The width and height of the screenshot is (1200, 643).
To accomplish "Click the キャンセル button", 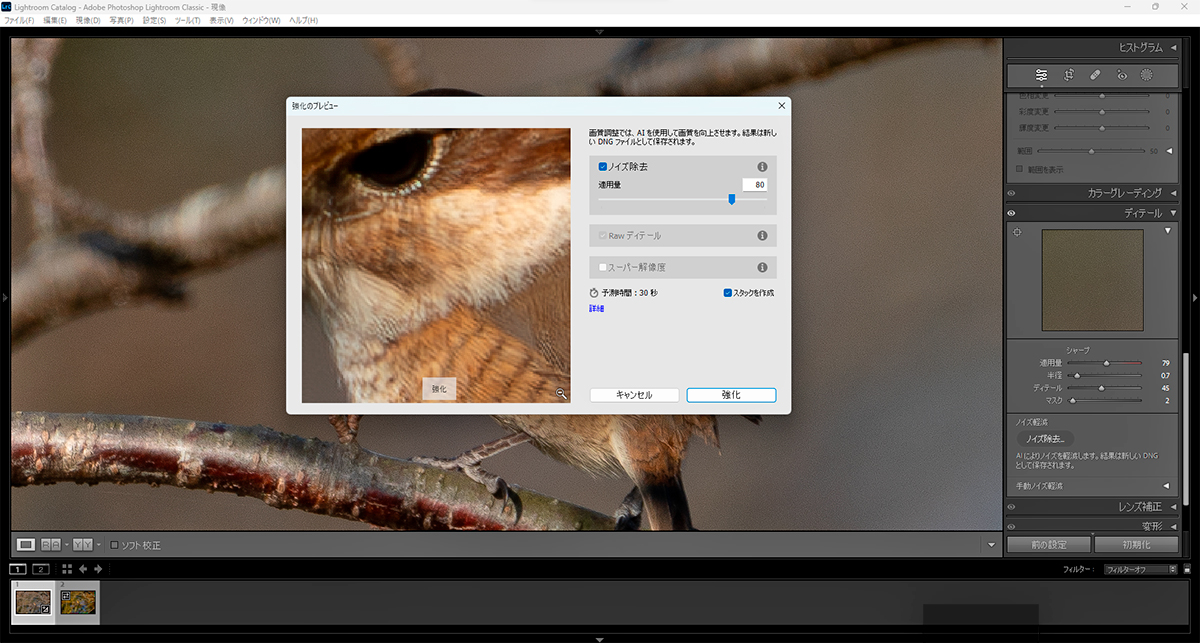I will tap(634, 395).
